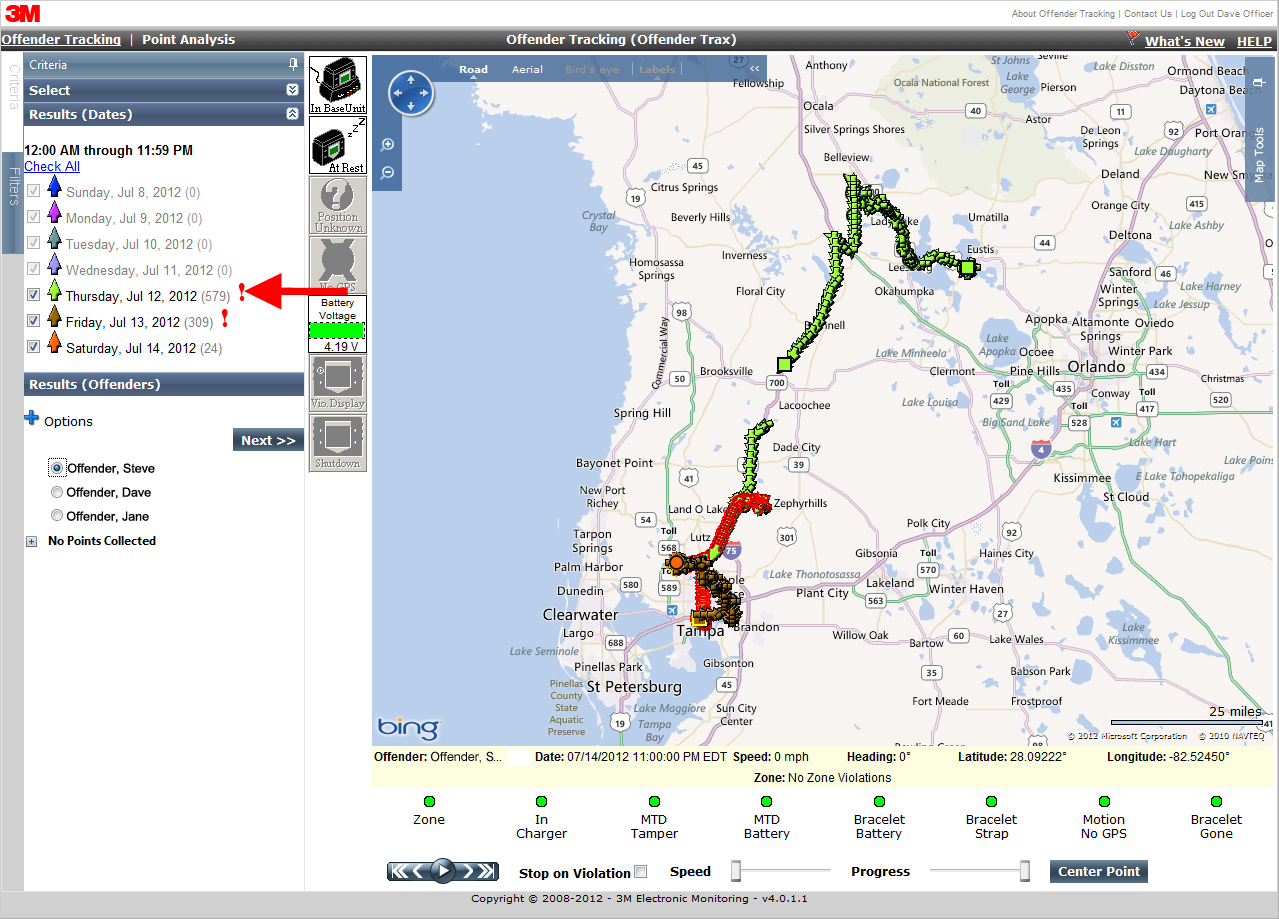Pin the Criteria panel
The height and width of the screenshot is (919, 1279).
point(293,64)
